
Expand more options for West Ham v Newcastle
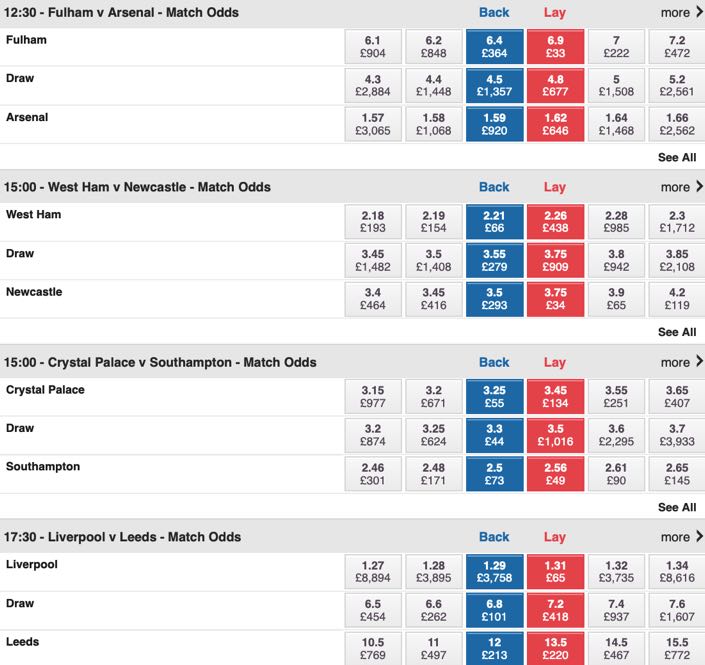pyautogui.click(x=682, y=187)
